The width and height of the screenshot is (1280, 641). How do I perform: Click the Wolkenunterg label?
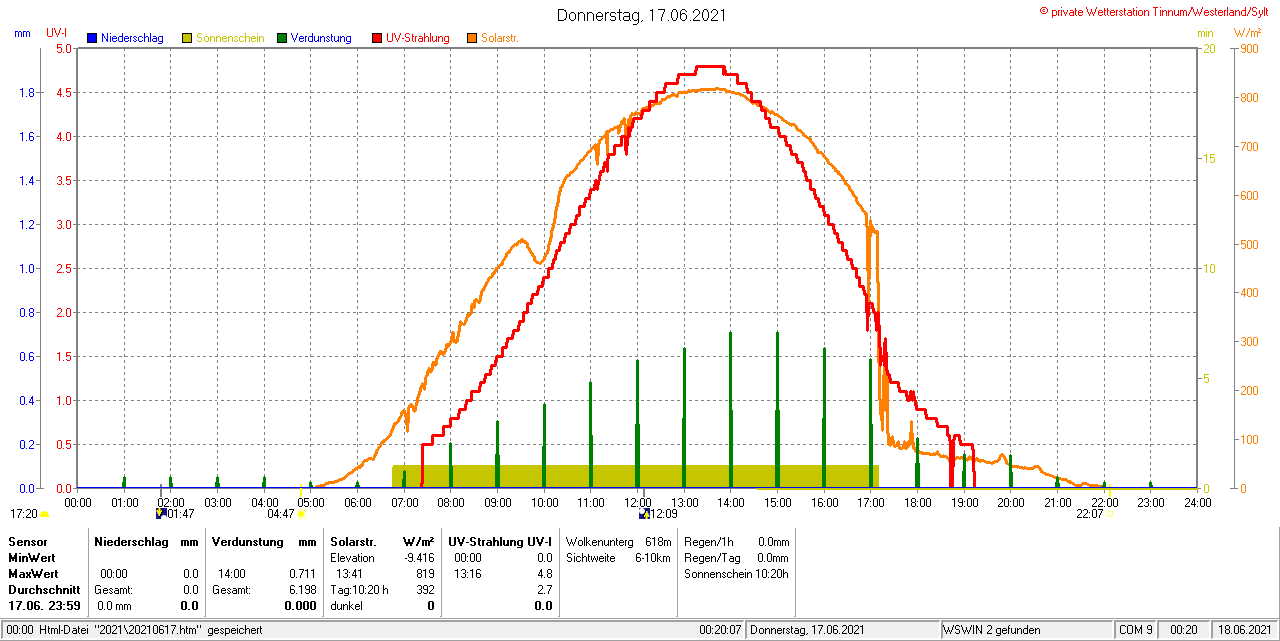tap(600, 541)
